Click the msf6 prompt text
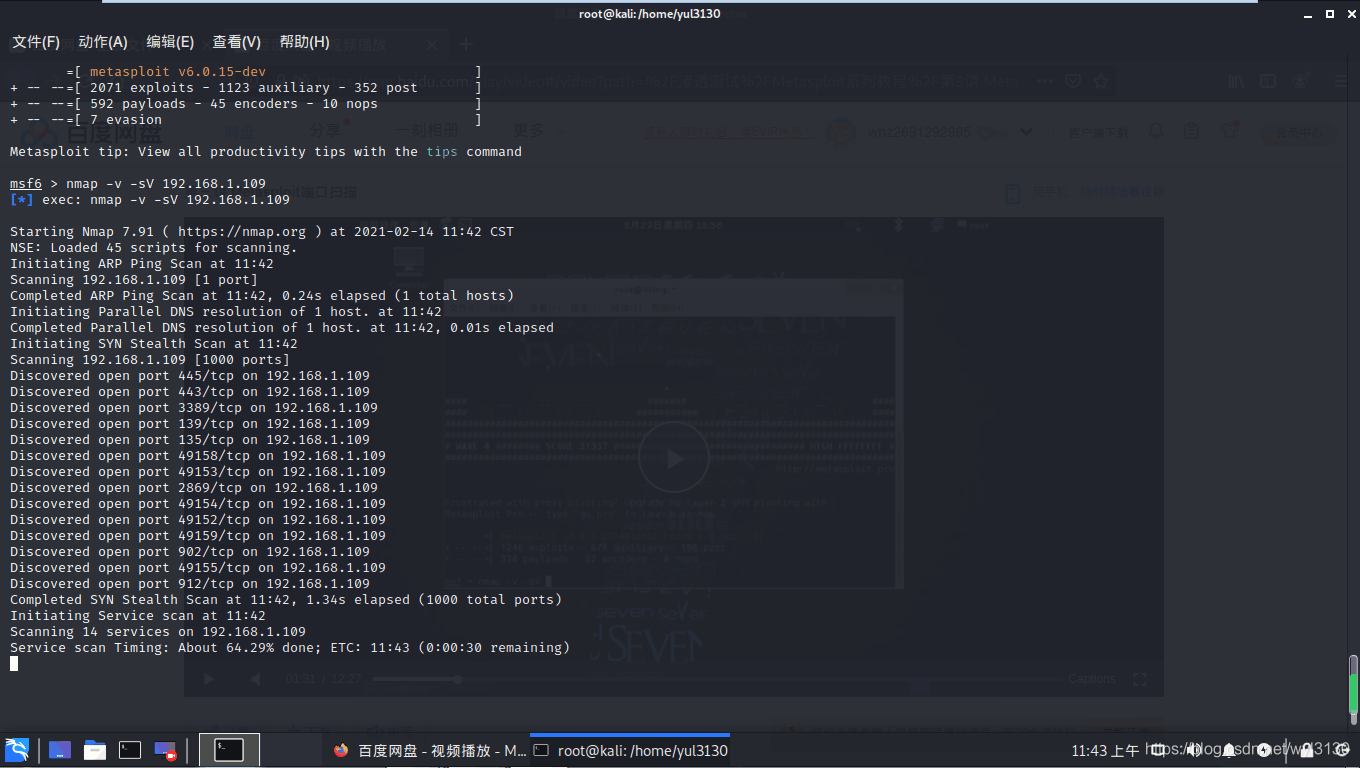 click(26, 184)
